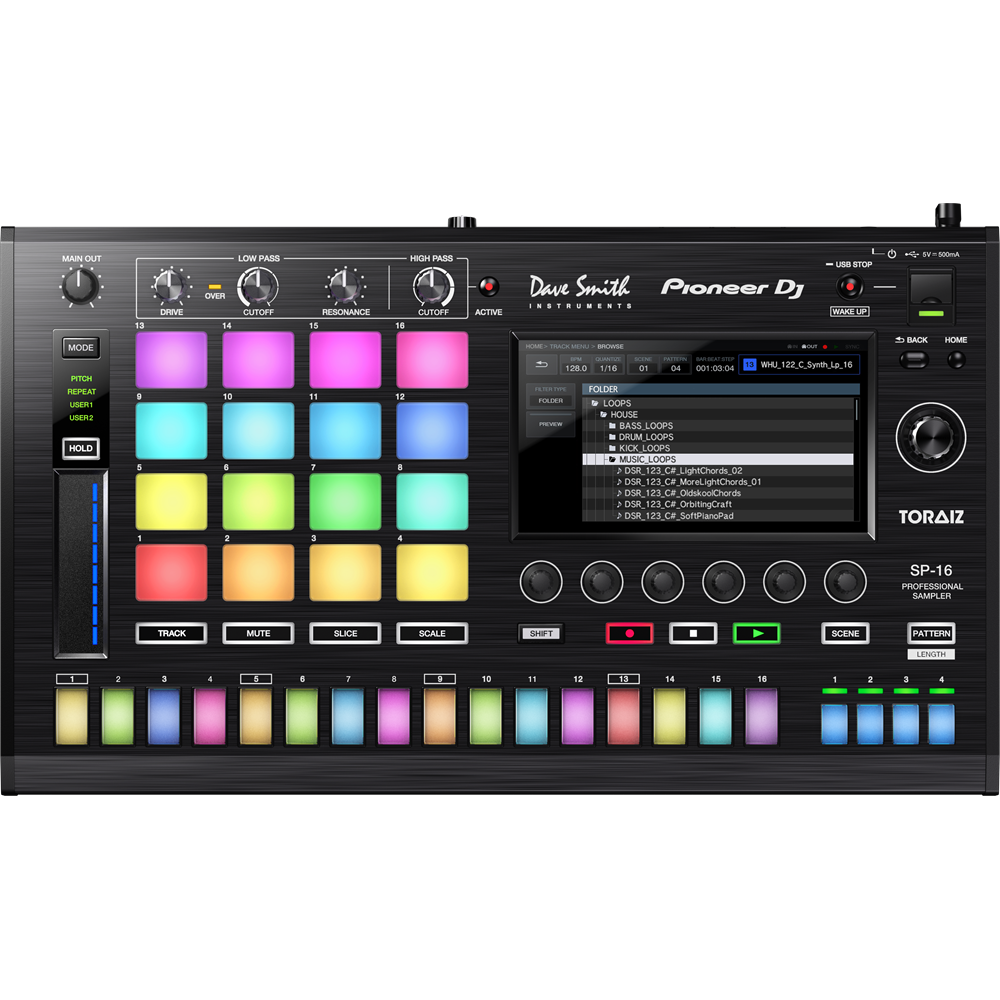1000x1000 pixels.
Task: Toggle step key 13 in the sequencer
Action: pyautogui.click(x=624, y=716)
